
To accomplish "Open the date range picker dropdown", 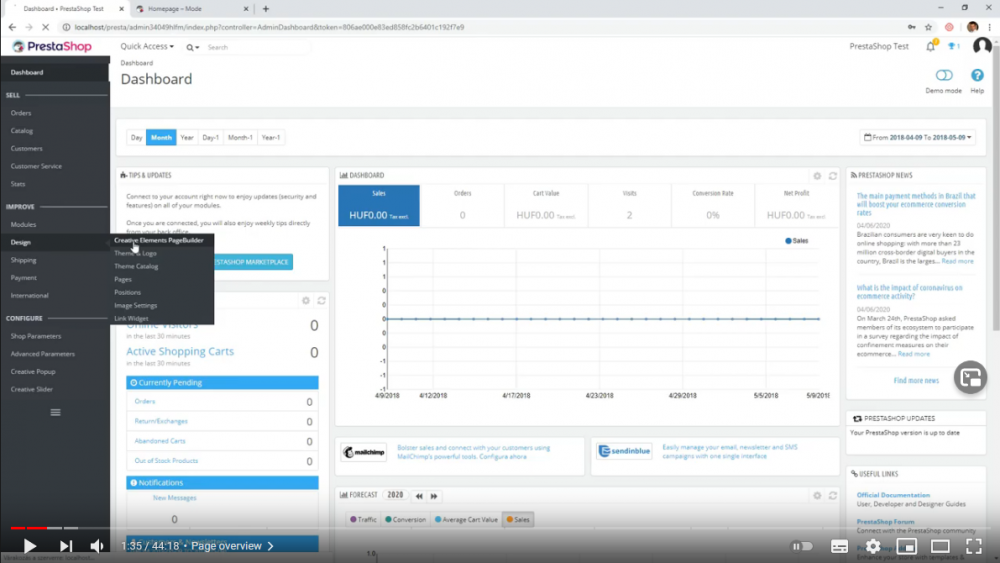I will [917, 137].
